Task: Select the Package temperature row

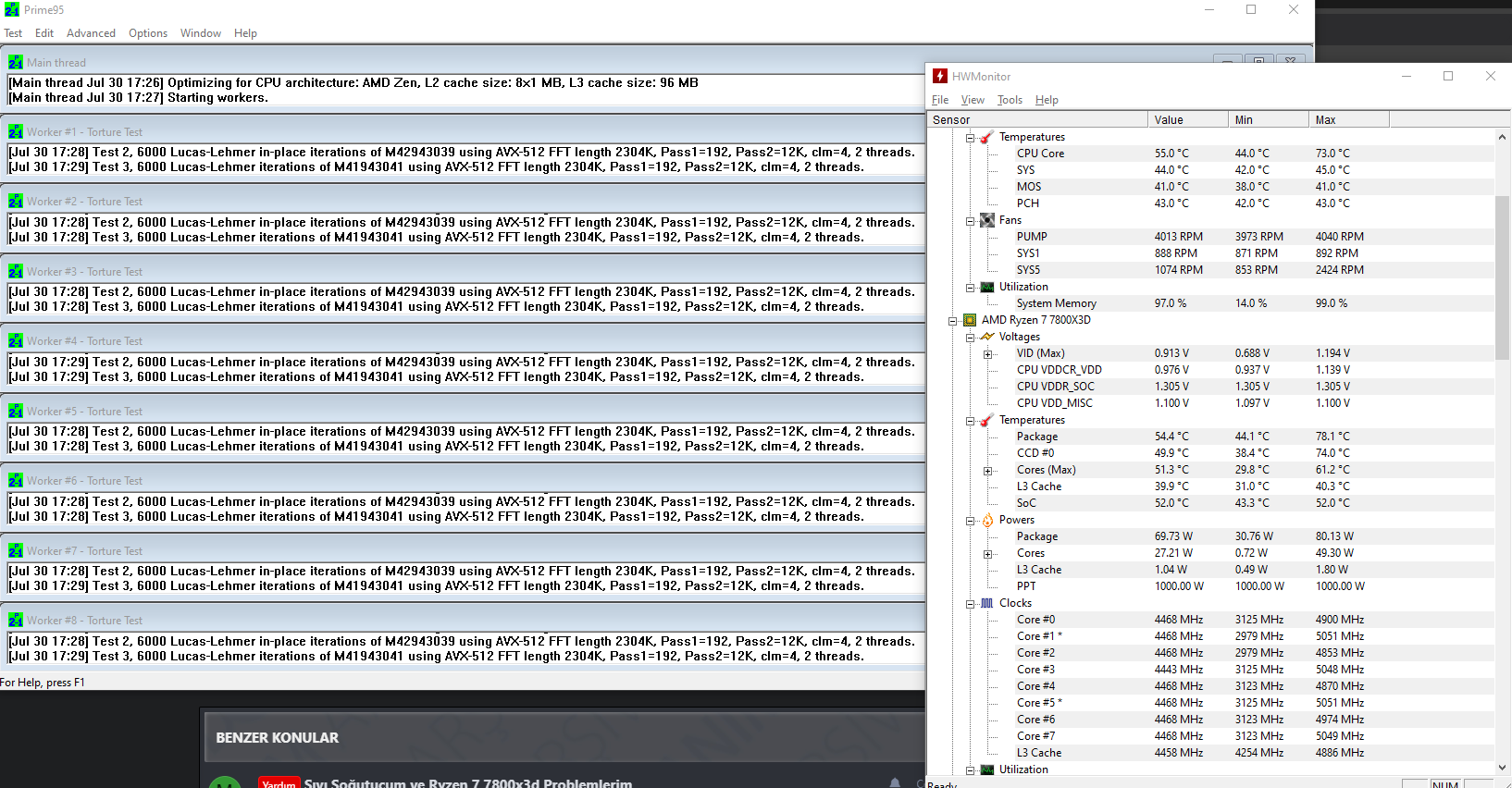Action: (1210, 437)
